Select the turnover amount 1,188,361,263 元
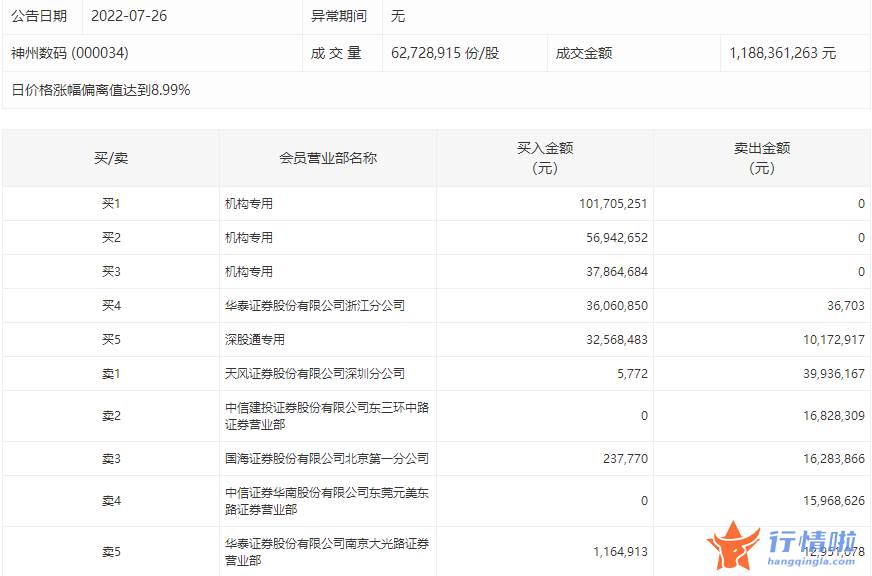Viewport: 872px width, 576px height. [782, 53]
